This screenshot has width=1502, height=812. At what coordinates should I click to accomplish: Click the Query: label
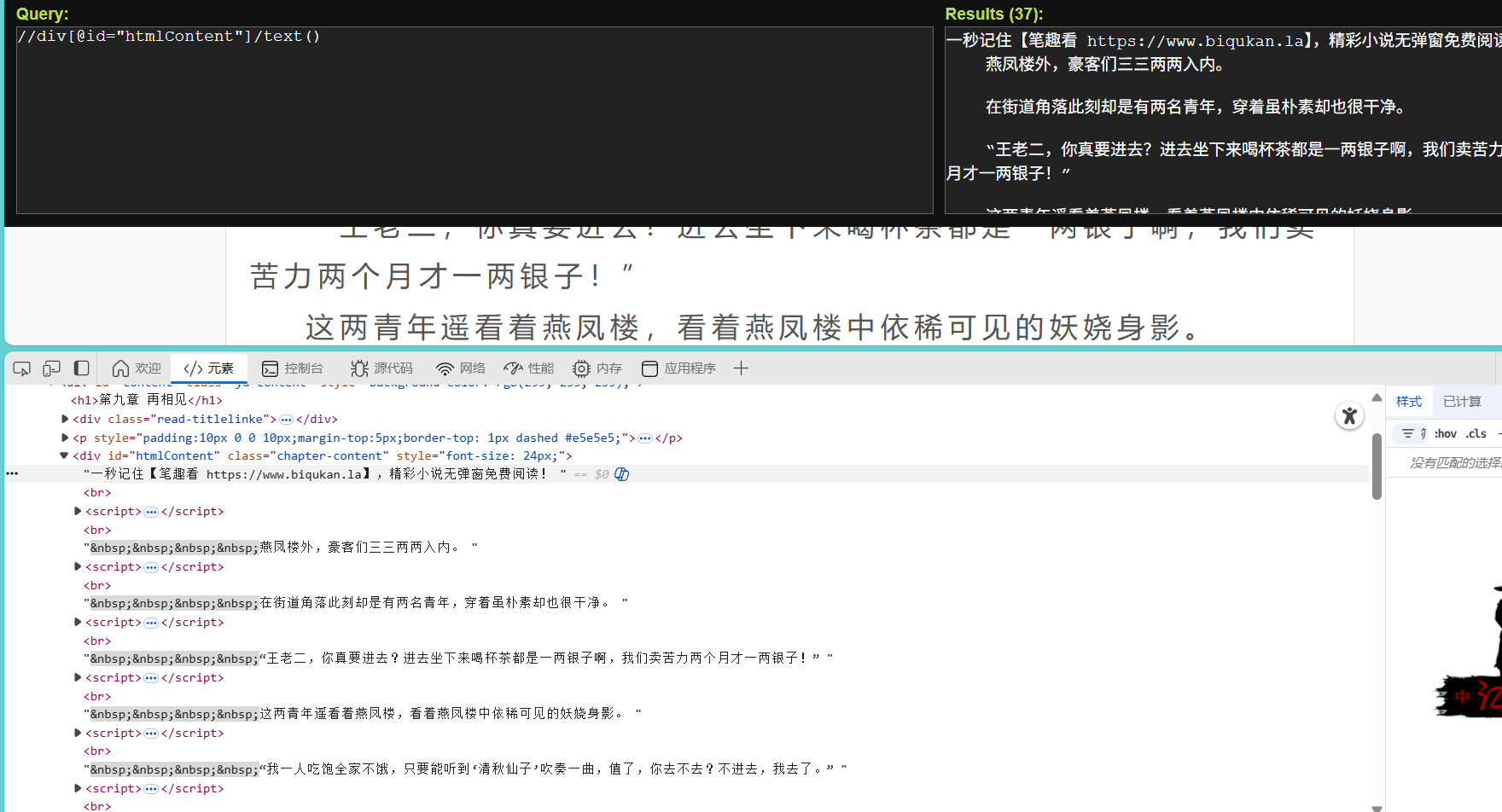pos(42,14)
